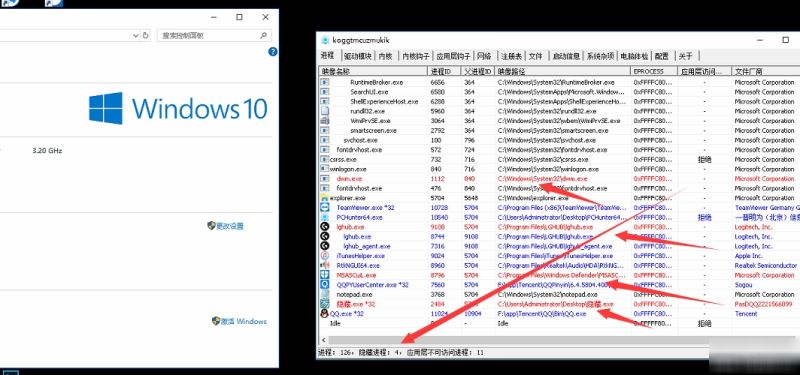Click the TeamViewer.exe process icon

[324, 208]
